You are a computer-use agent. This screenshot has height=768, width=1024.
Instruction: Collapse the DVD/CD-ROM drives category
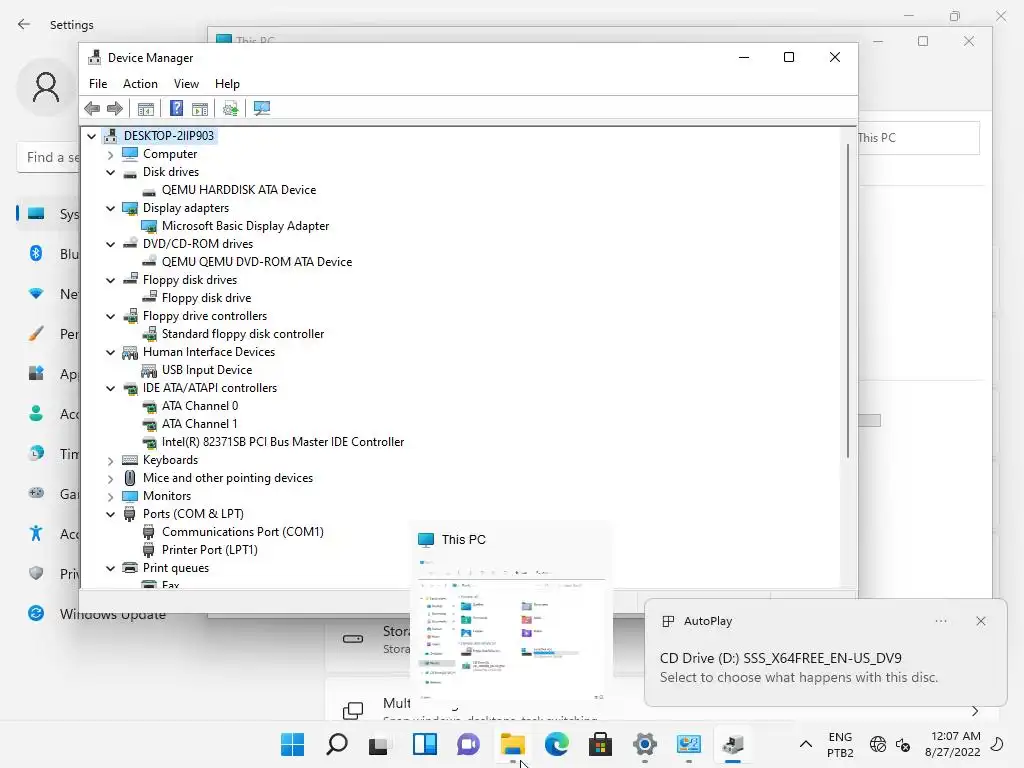tap(110, 244)
